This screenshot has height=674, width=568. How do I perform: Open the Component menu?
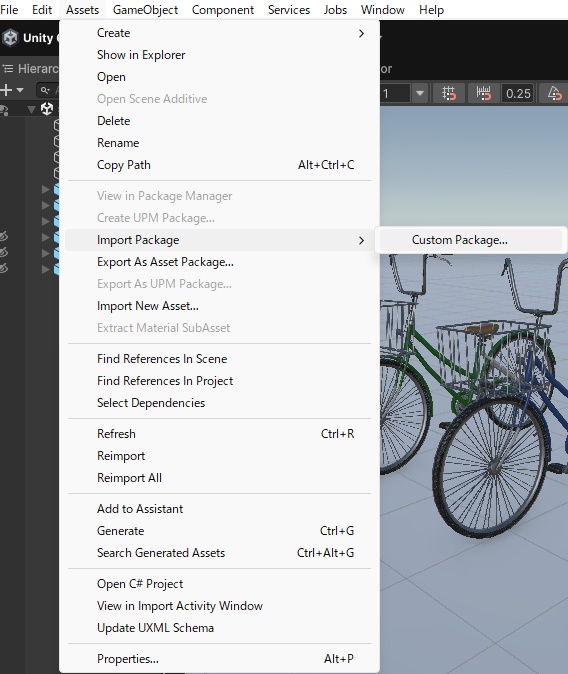click(223, 9)
